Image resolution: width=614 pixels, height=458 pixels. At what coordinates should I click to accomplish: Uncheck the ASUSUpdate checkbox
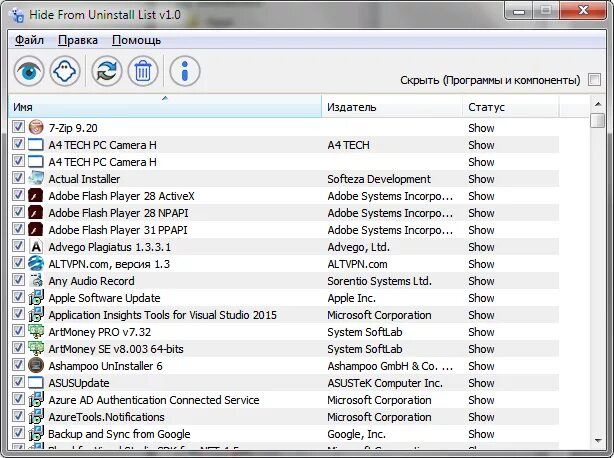(18, 382)
